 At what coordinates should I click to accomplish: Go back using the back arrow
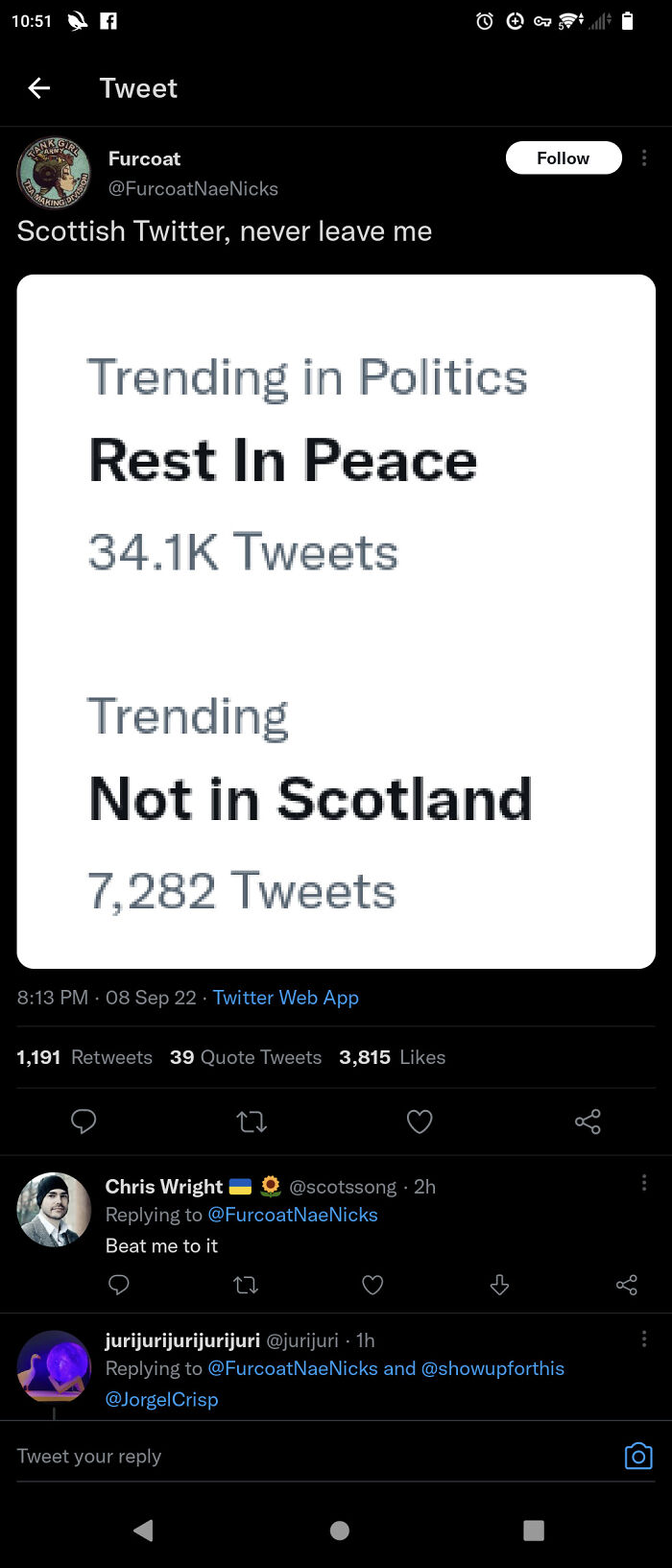(x=38, y=87)
